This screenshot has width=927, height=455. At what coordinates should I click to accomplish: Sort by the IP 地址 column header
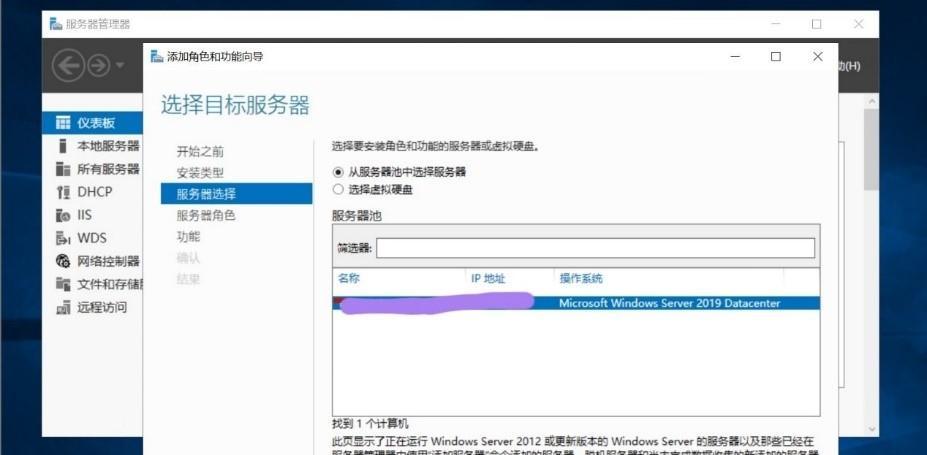pos(488,278)
